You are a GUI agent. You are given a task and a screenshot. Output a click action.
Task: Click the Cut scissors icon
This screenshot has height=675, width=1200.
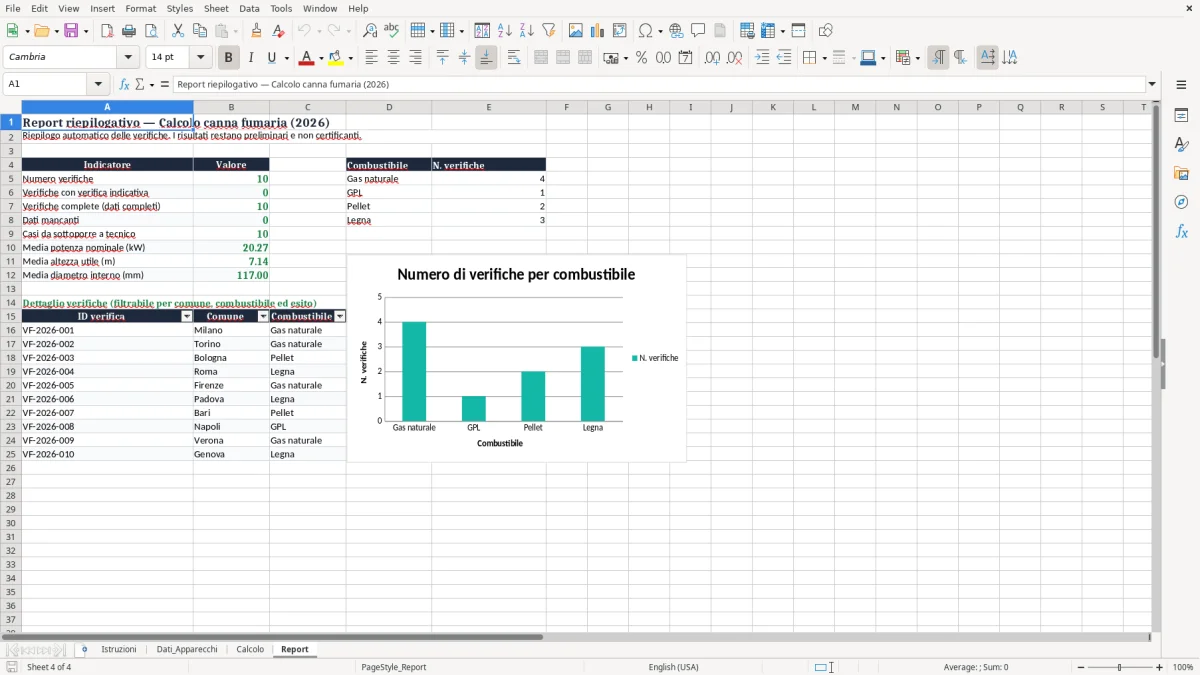178,31
